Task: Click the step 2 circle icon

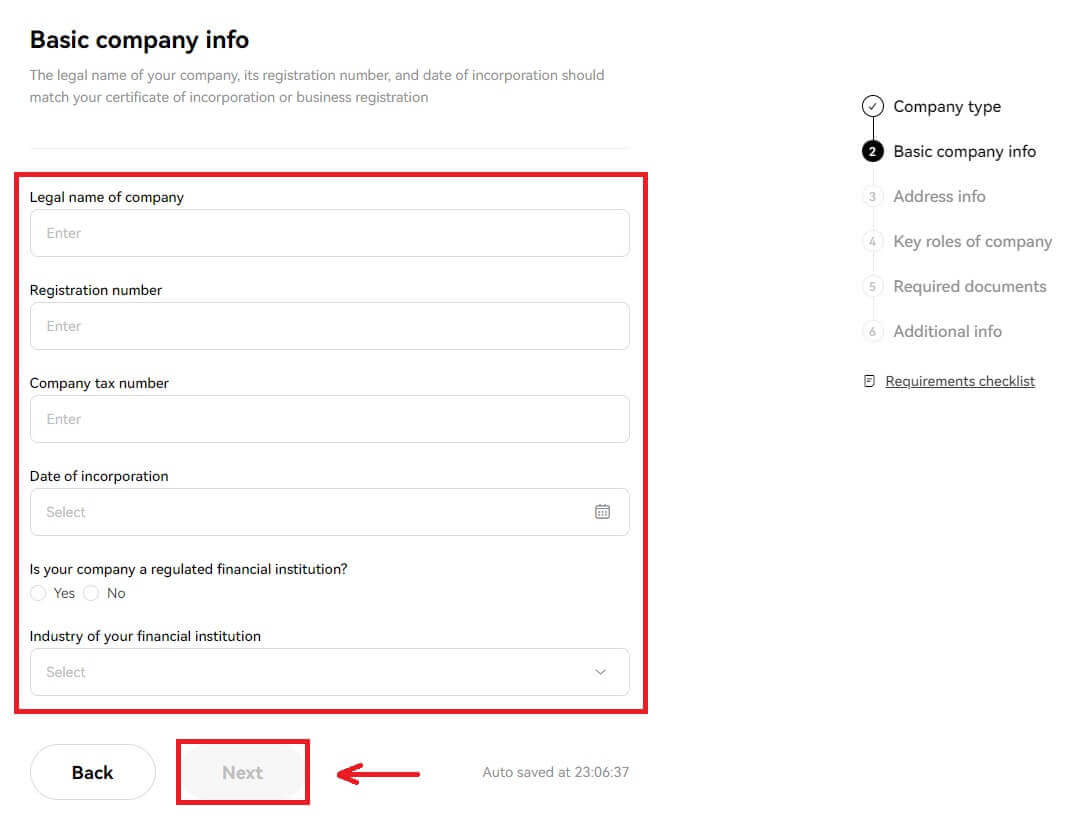Action: click(x=872, y=150)
